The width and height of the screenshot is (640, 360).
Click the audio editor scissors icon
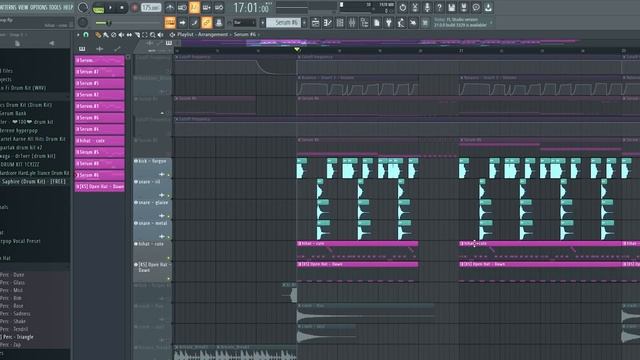415,7
